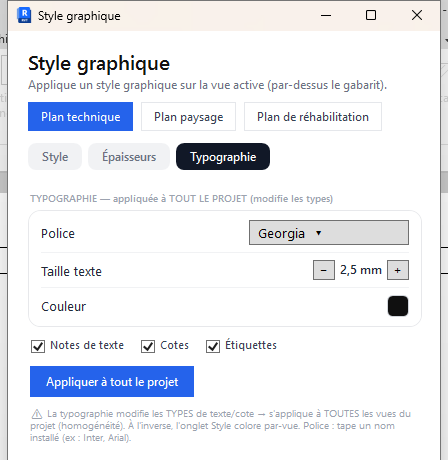Select the Plan technique preset

pyautogui.click(x=80, y=117)
